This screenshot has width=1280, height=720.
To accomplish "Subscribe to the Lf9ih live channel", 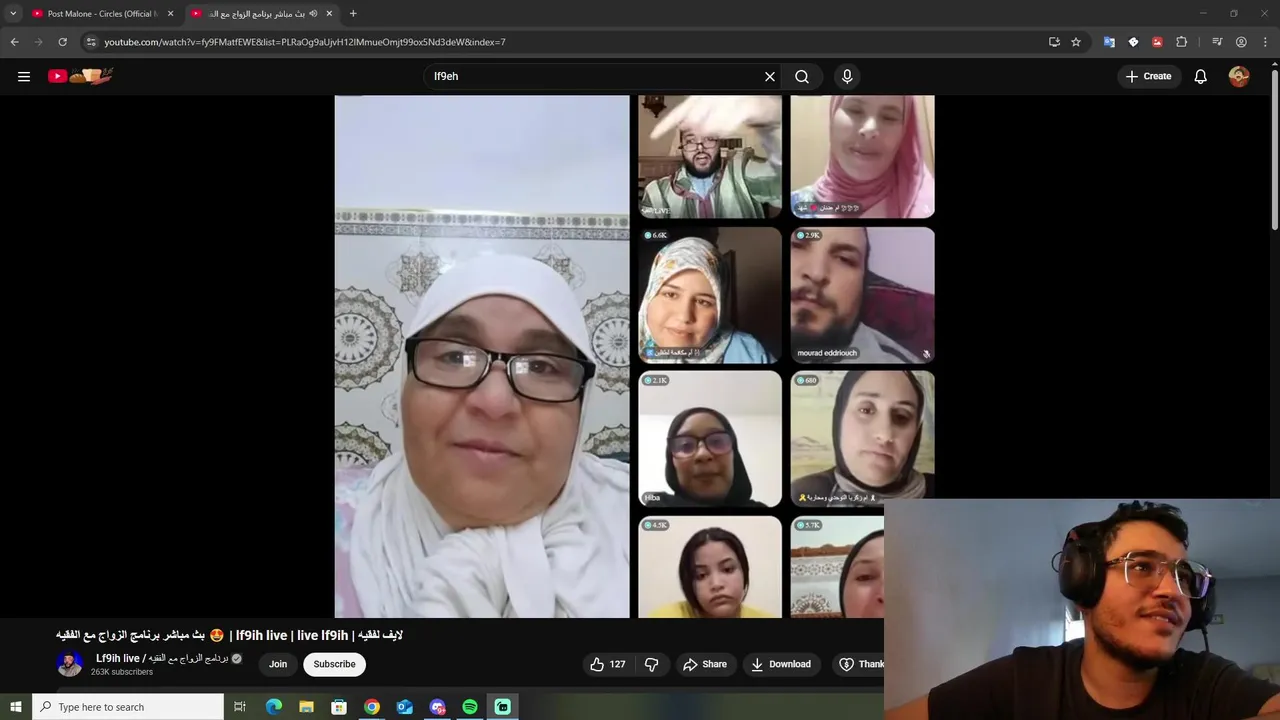I will click(334, 664).
